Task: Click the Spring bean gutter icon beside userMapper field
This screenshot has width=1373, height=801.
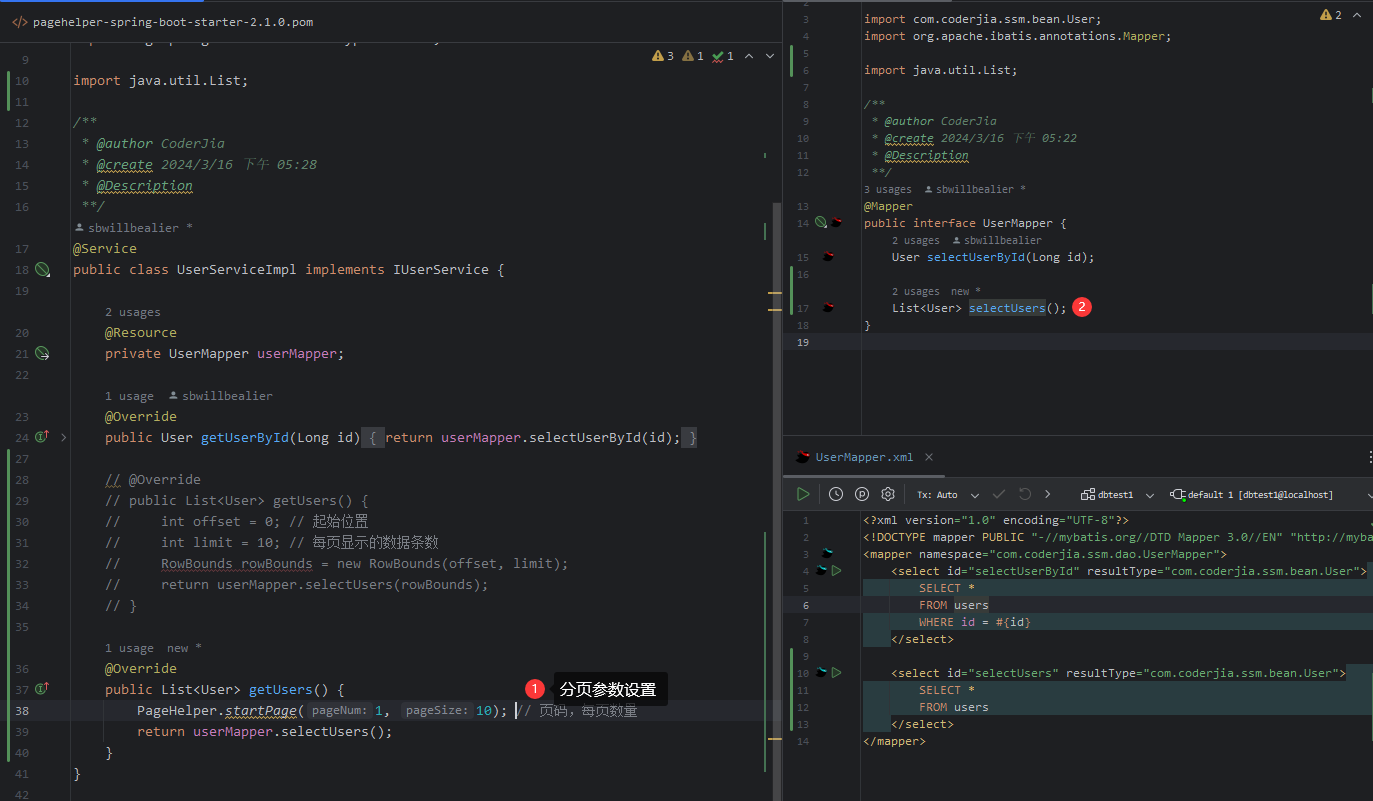Action: tap(42, 353)
